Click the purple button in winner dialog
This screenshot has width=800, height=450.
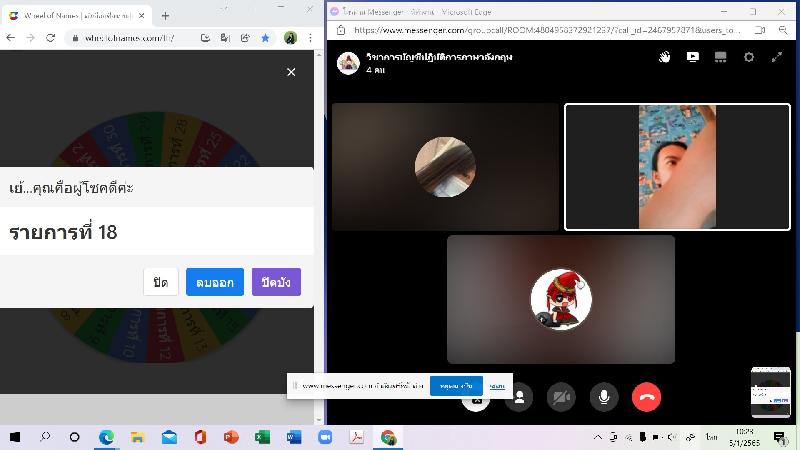click(276, 282)
